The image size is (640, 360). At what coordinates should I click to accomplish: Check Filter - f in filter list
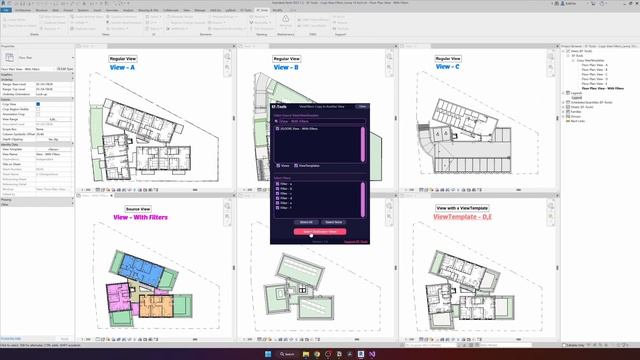[x=278, y=208]
